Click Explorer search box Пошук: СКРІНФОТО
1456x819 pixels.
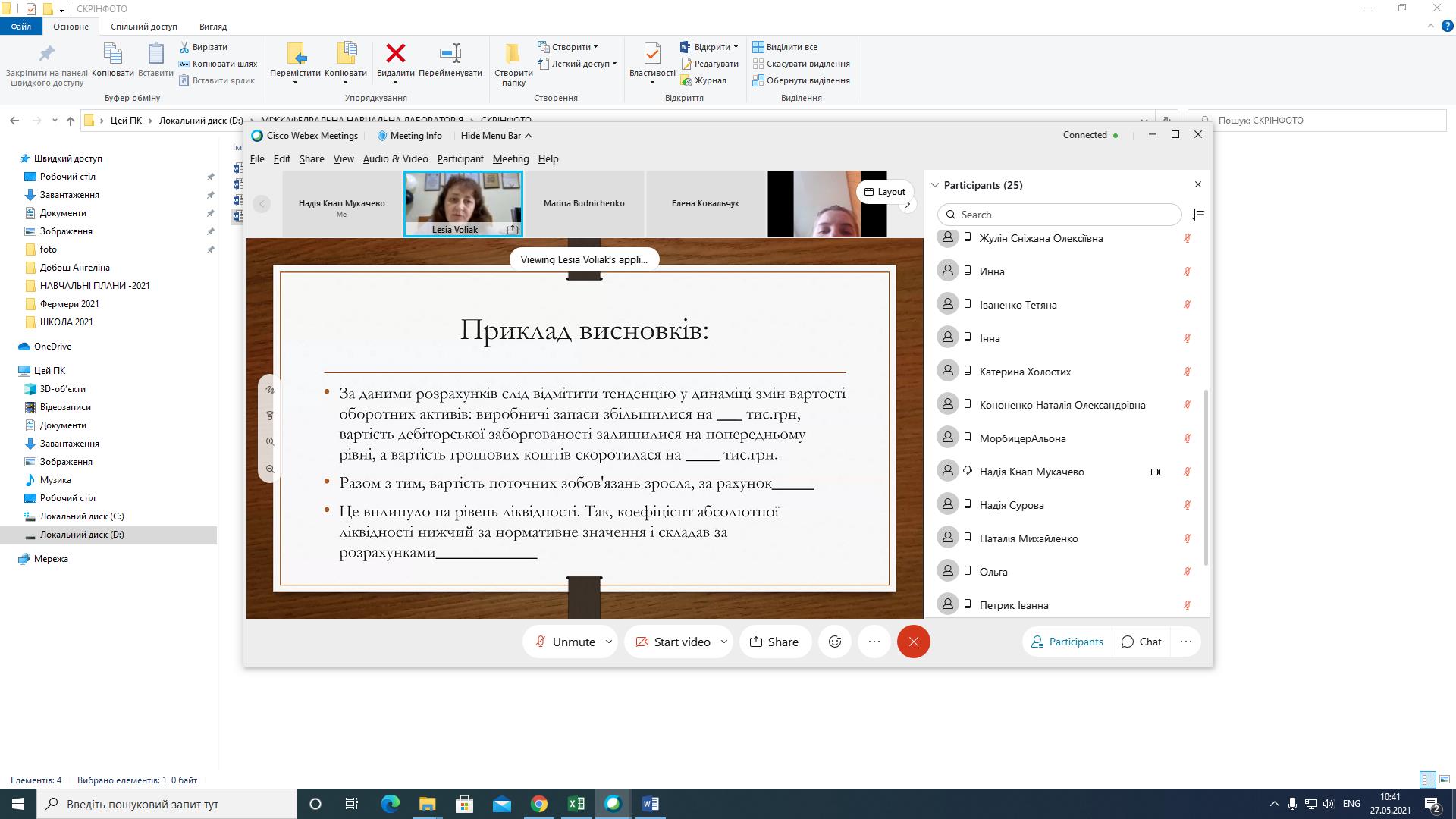pyautogui.click(x=1317, y=120)
